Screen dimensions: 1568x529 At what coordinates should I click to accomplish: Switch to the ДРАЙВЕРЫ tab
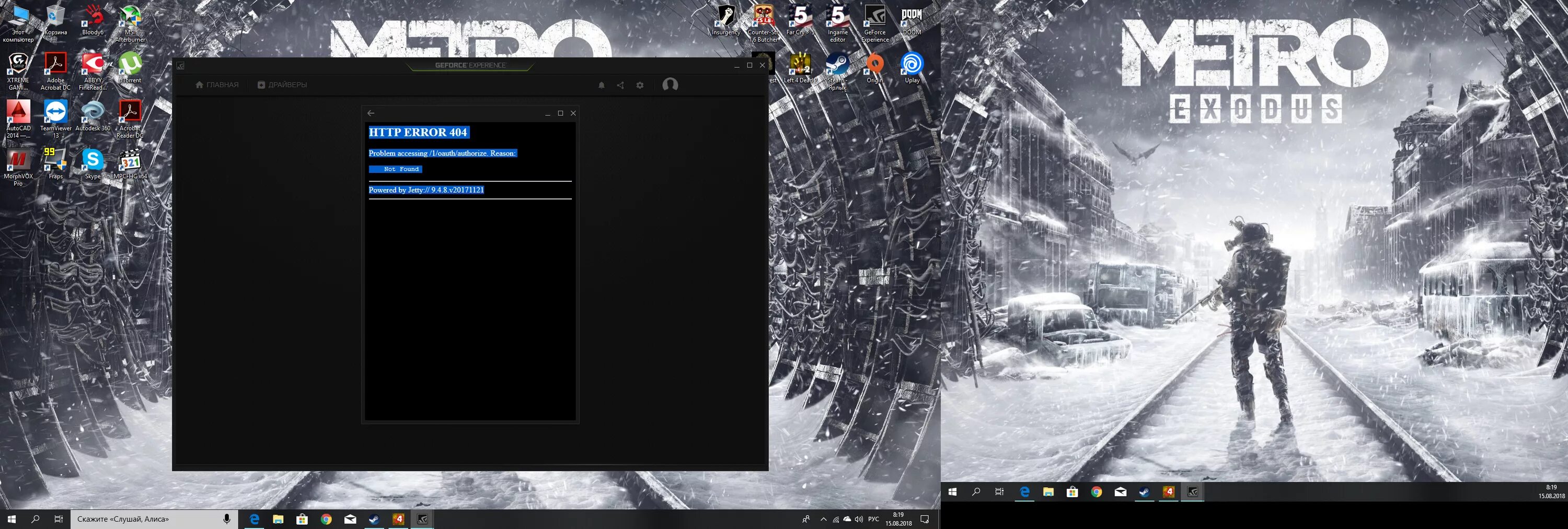pyautogui.click(x=282, y=85)
